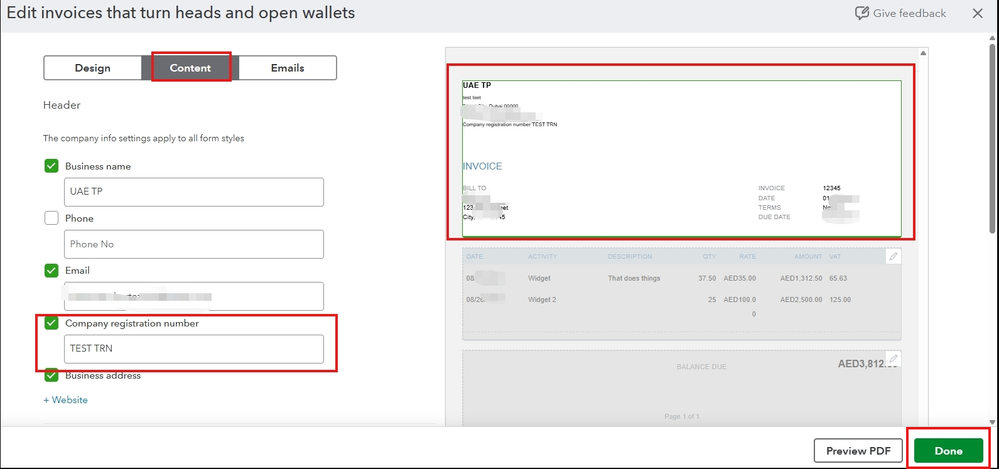
Task: Click the Preview PDF button
Action: (x=858, y=451)
